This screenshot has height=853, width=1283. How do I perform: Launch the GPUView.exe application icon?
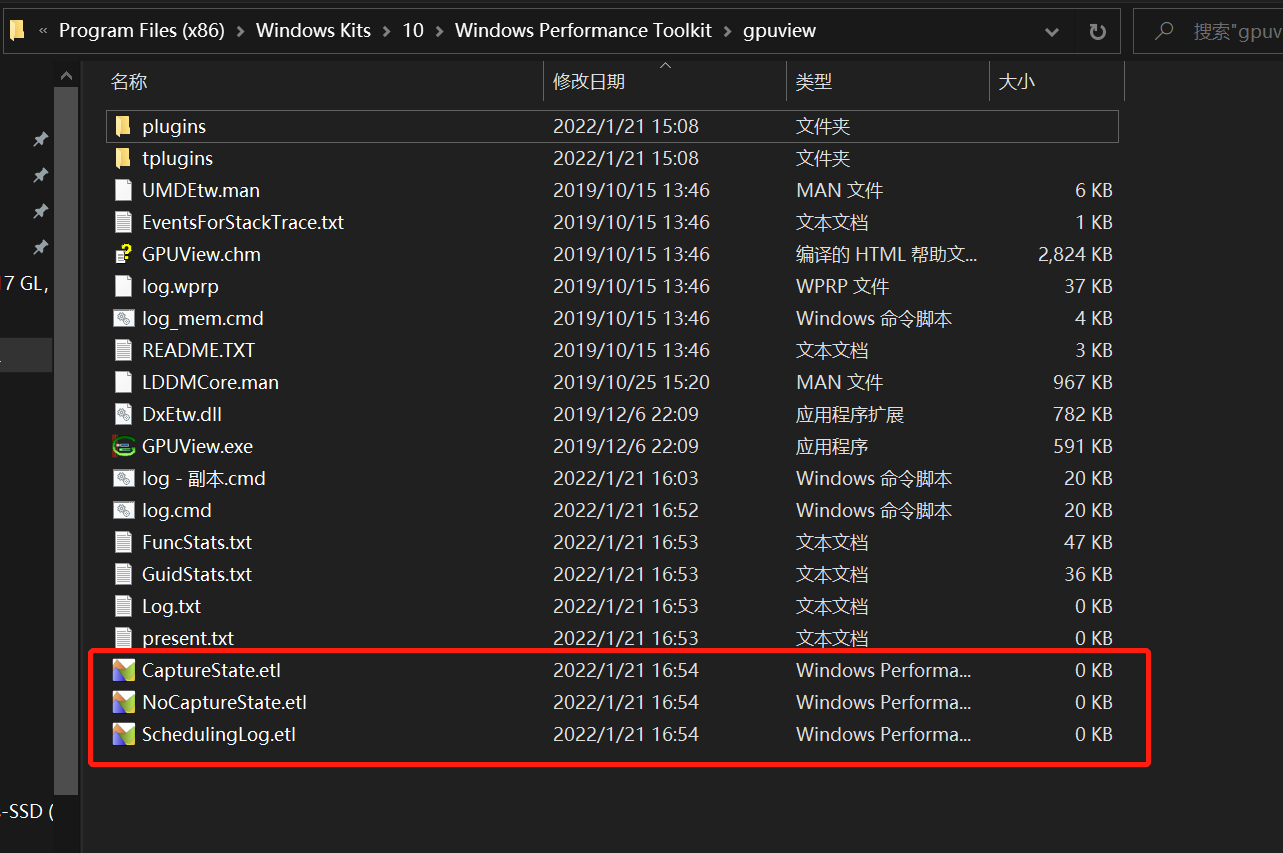pyautogui.click(x=123, y=446)
